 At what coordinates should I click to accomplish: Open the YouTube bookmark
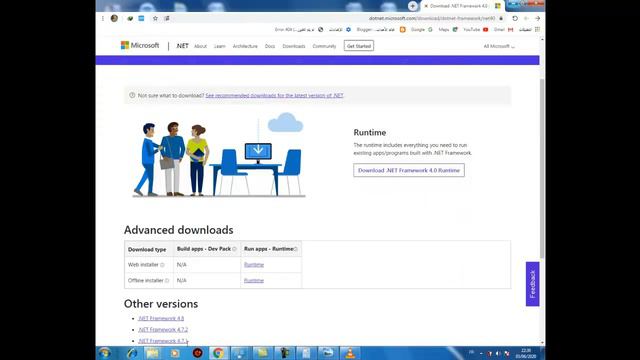[x=476, y=29]
